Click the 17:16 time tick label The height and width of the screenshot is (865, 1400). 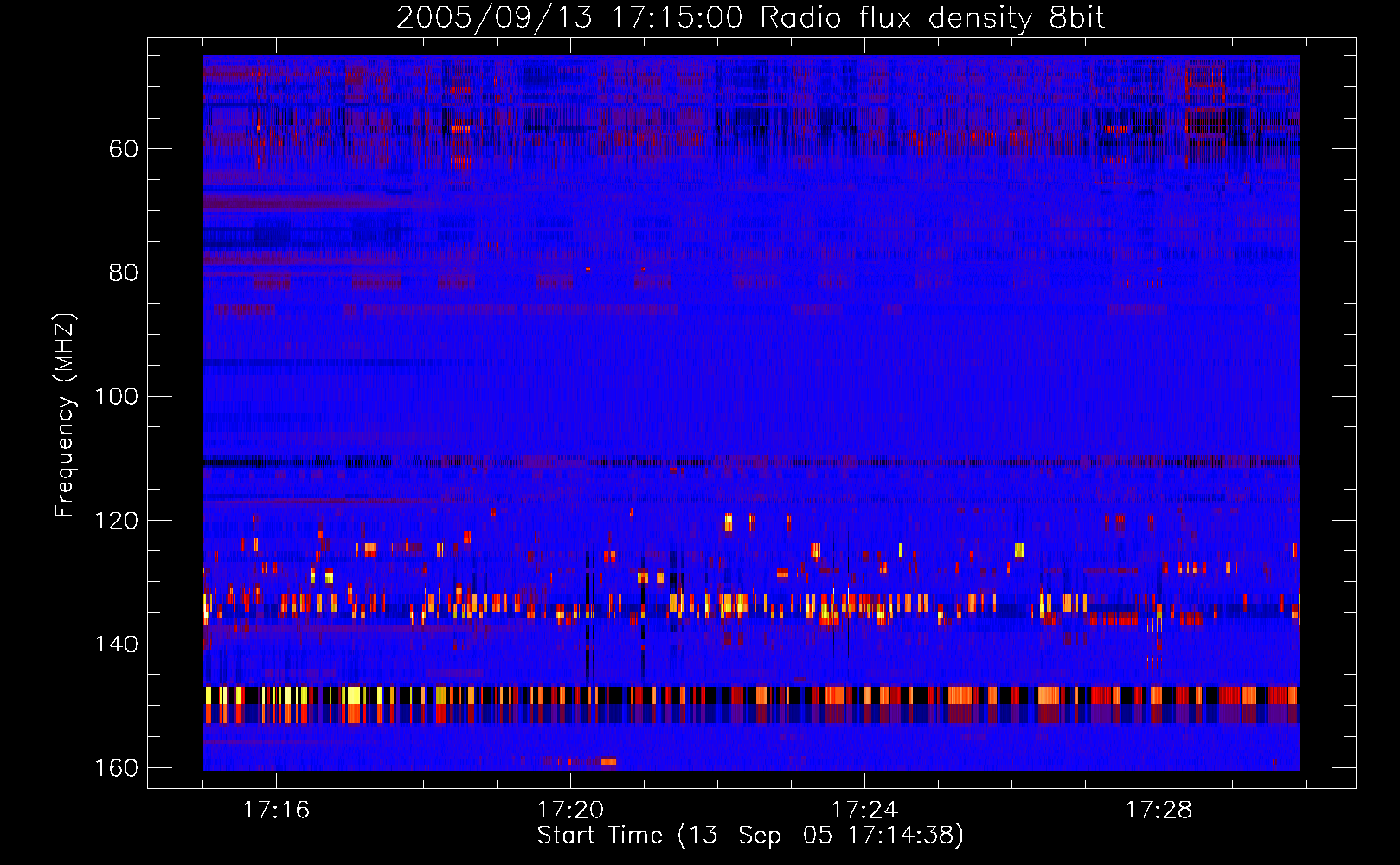(276, 811)
